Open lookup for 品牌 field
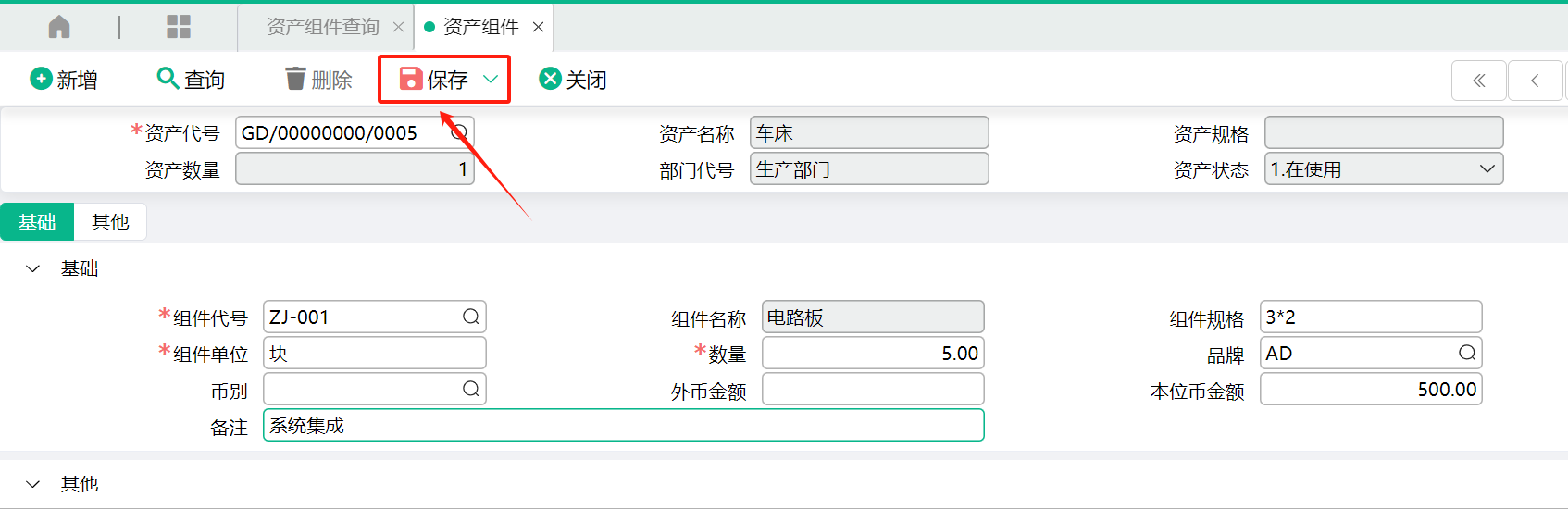This screenshot has width=1568, height=510. (x=1467, y=353)
